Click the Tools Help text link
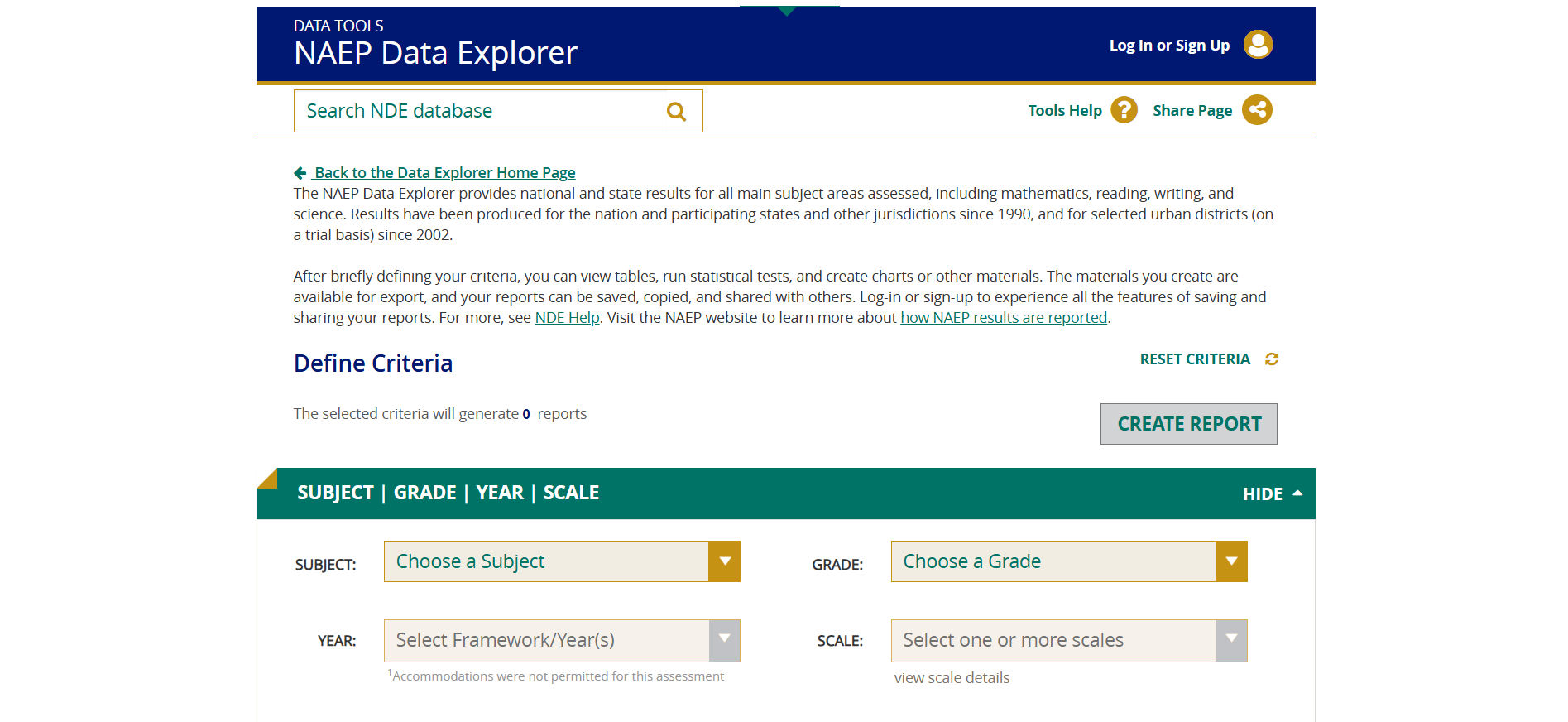Screen dimensions: 1568x722 point(1065,111)
